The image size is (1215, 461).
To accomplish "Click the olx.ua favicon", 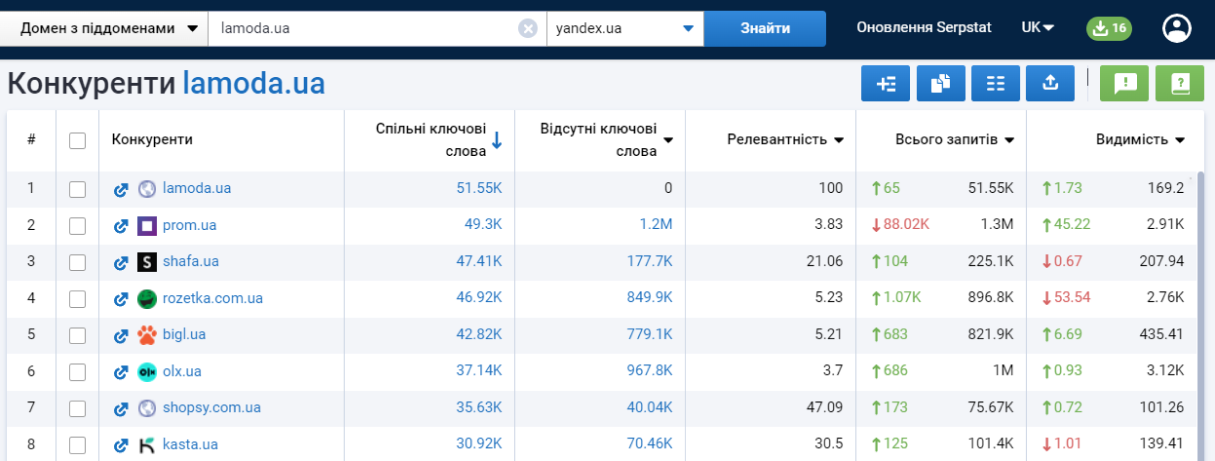I will click(x=147, y=372).
